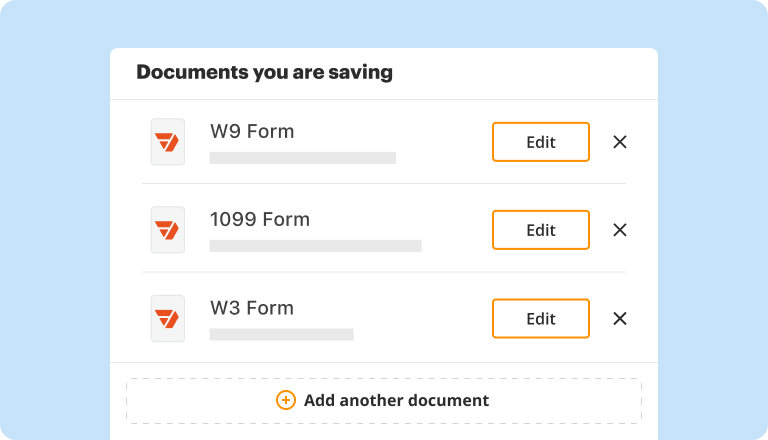Remove the 1099 Form with X
Viewport: 768px width, 440px height.
(x=620, y=230)
